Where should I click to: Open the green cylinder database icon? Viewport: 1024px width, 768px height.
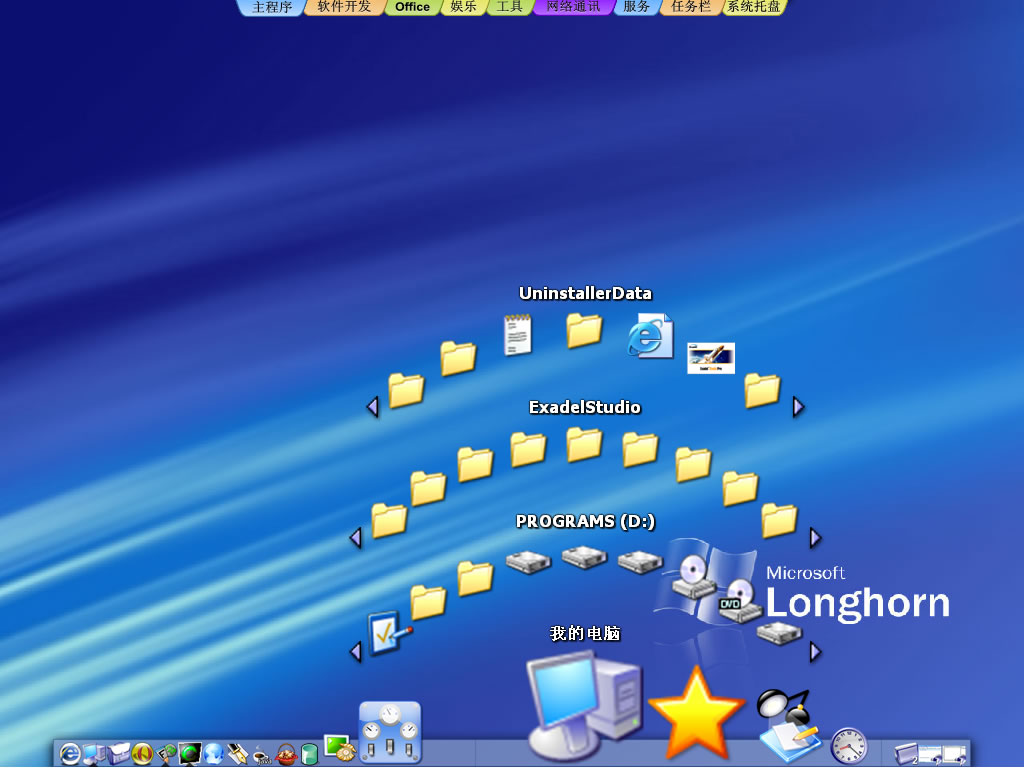click(309, 754)
